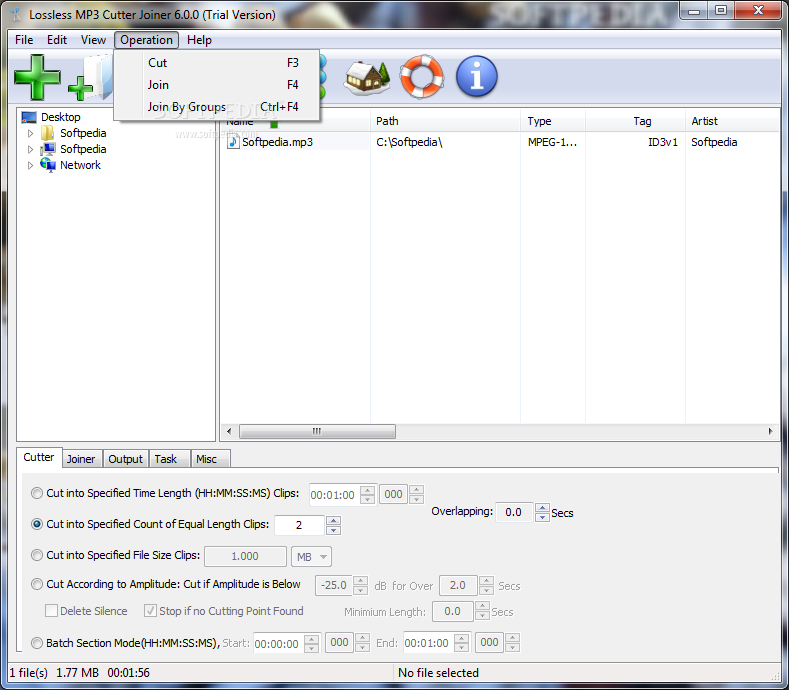Click the Softpedia.mp3 music file icon
The height and width of the screenshot is (690, 789).
pyautogui.click(x=233, y=142)
